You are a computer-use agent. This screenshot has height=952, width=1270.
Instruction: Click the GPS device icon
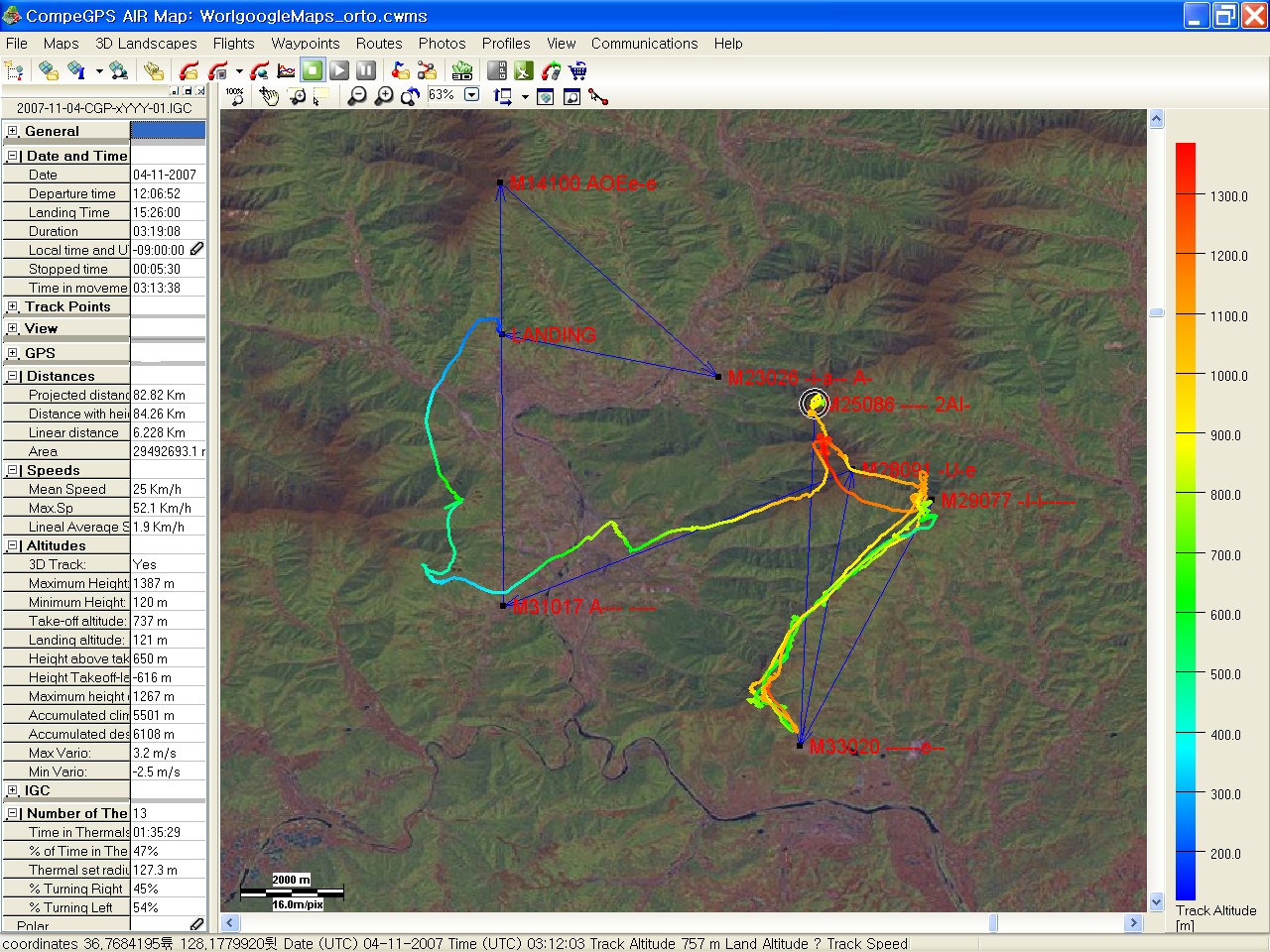497,70
